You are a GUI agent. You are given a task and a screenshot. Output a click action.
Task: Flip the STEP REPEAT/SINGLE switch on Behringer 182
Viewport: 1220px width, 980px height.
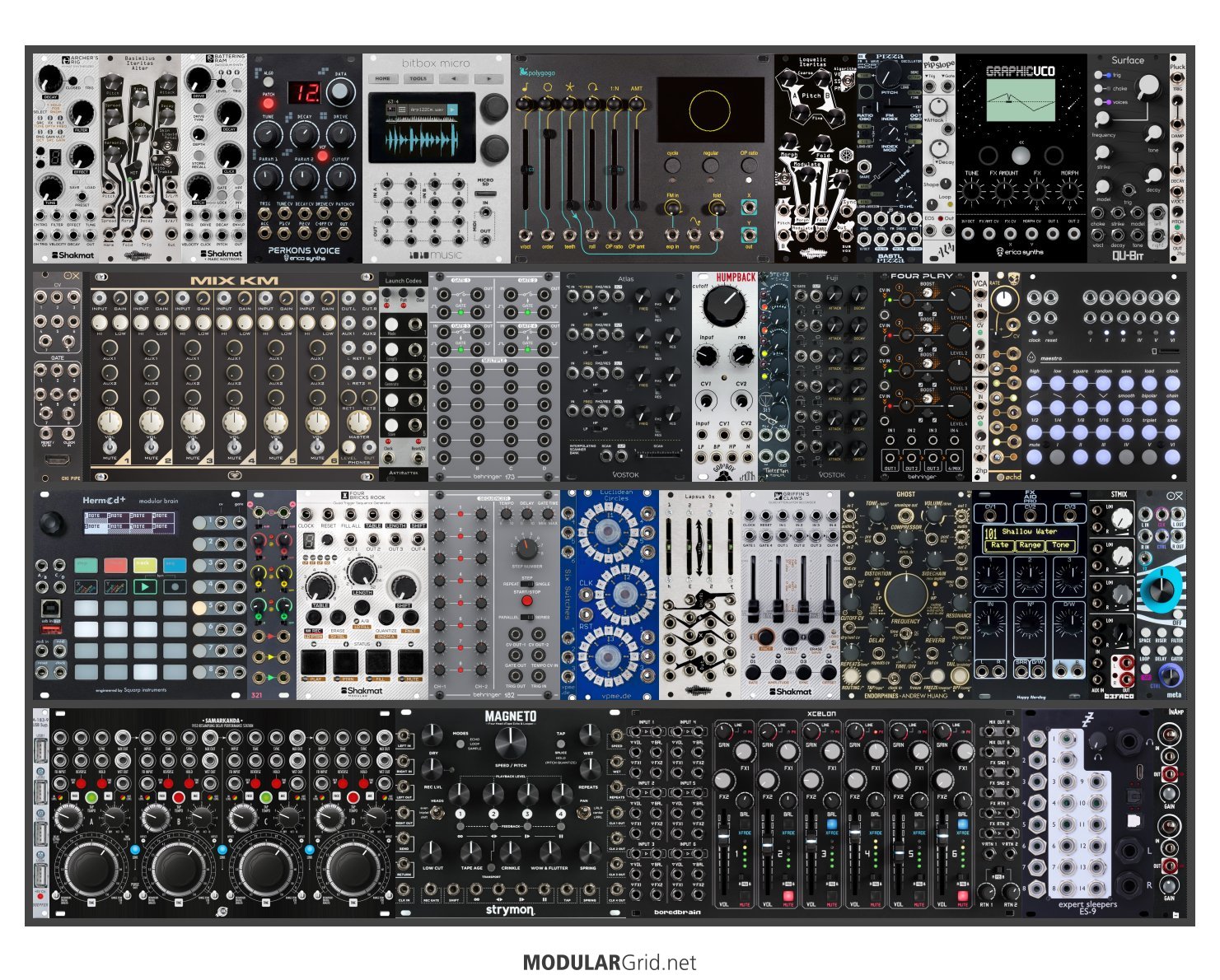(527, 583)
